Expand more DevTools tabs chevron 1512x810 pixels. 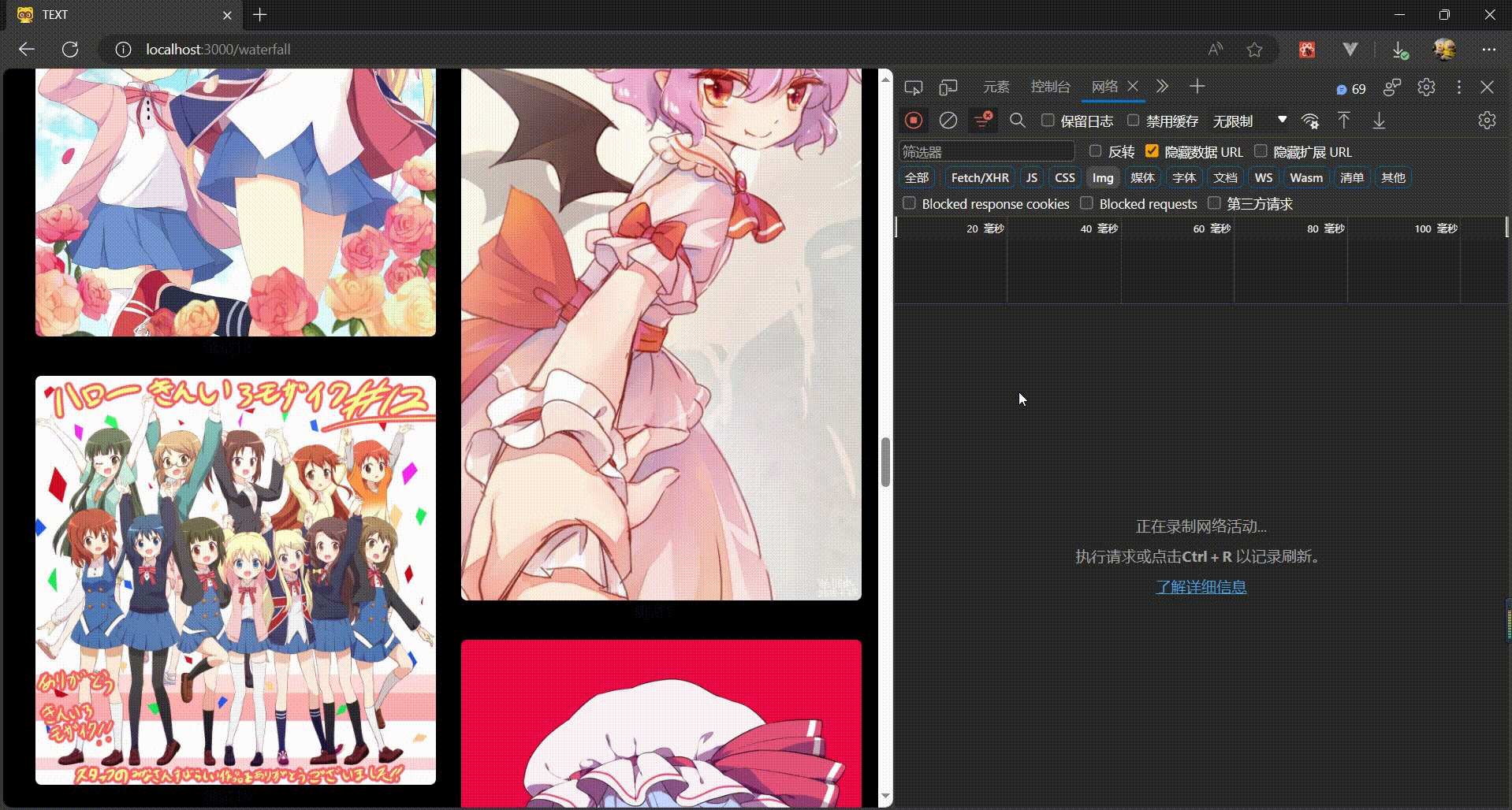tap(1162, 87)
